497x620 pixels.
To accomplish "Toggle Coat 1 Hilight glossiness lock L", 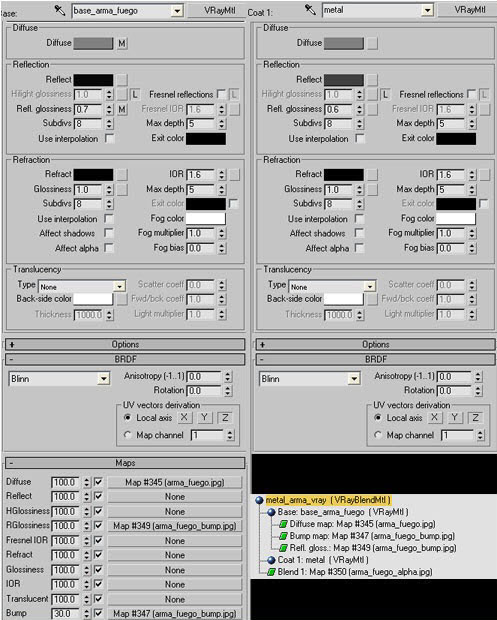I will [385, 95].
